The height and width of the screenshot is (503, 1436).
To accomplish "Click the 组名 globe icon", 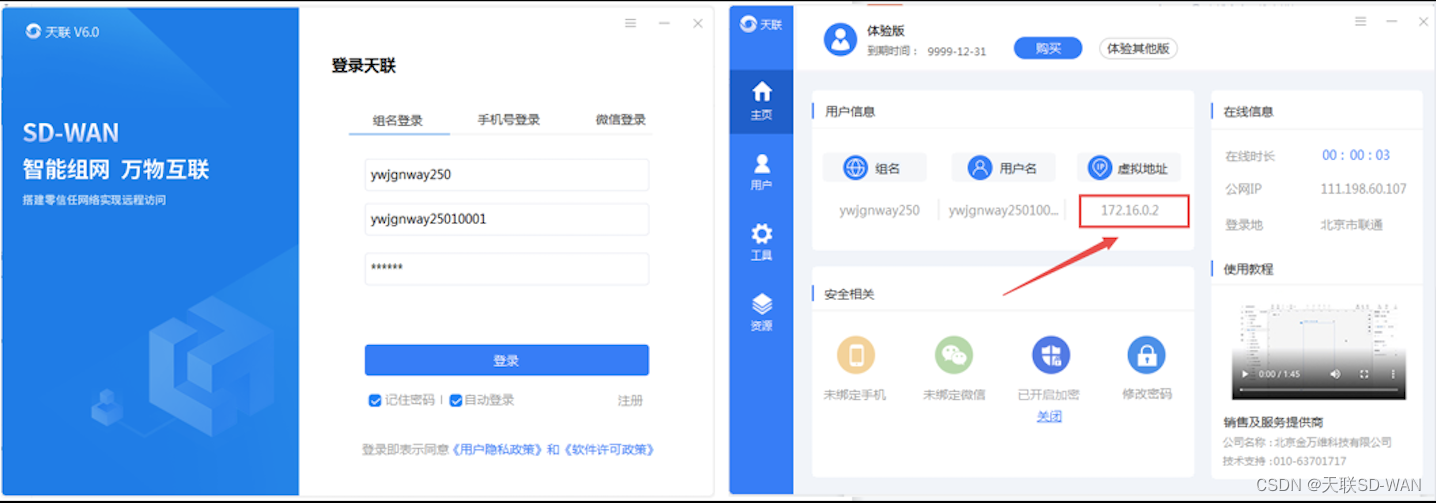I will [x=855, y=168].
